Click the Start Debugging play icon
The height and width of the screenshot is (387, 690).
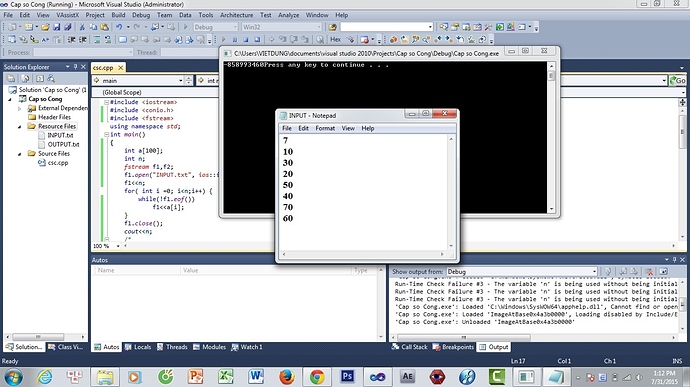tap(224, 40)
